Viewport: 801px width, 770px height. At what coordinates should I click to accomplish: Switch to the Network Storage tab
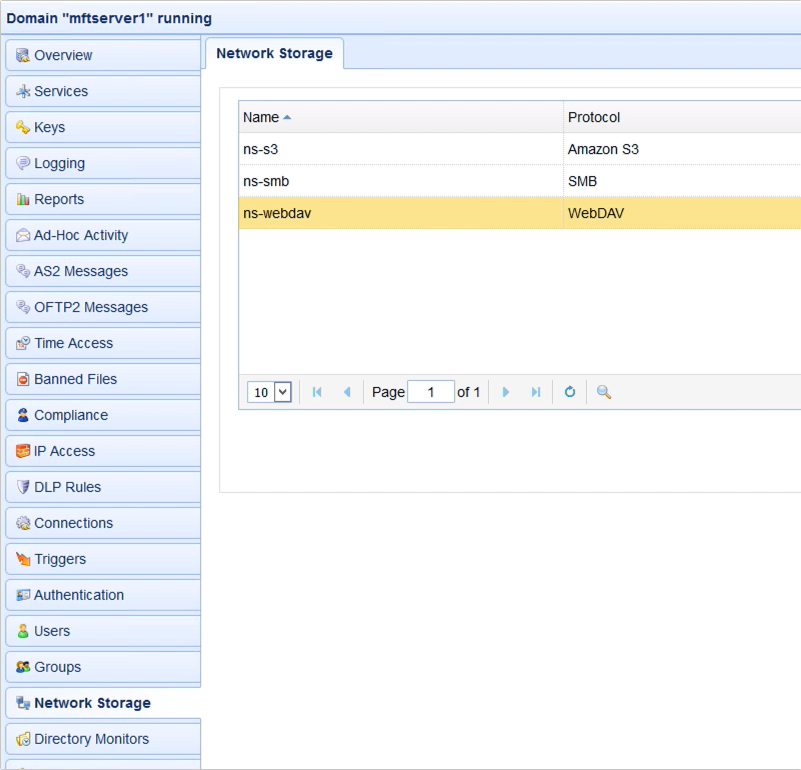(273, 54)
